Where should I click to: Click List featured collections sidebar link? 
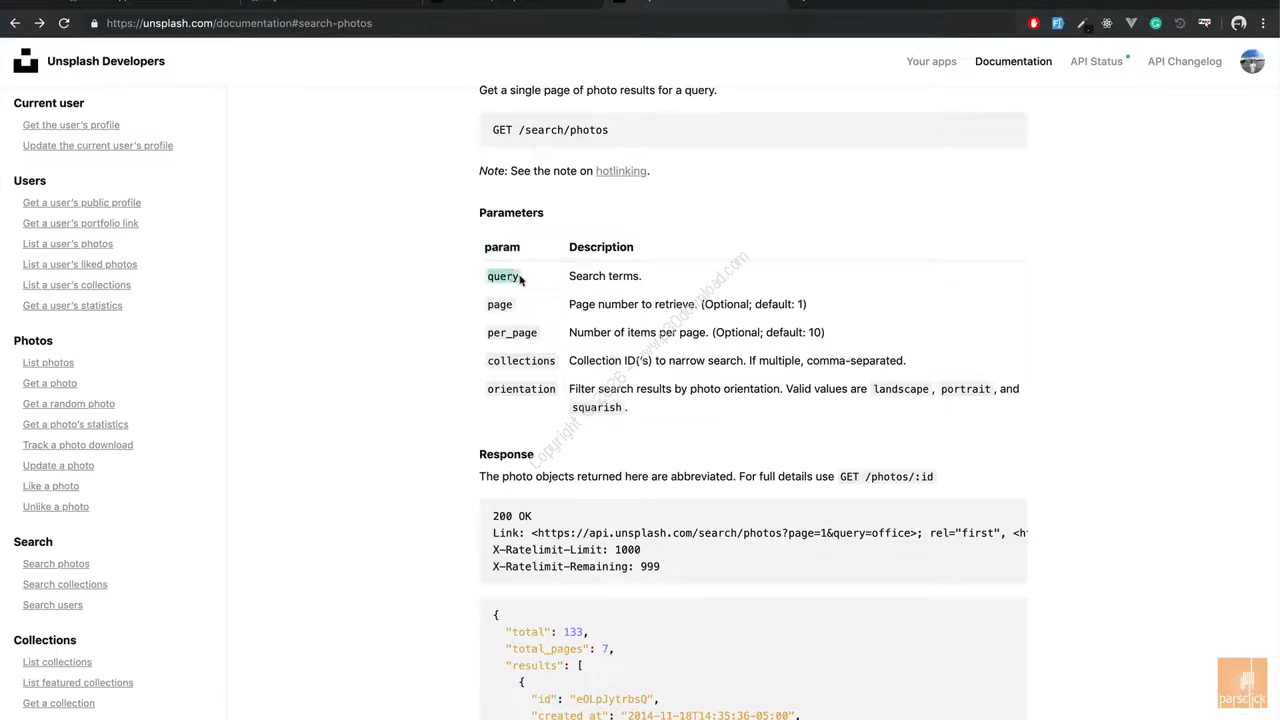click(78, 683)
